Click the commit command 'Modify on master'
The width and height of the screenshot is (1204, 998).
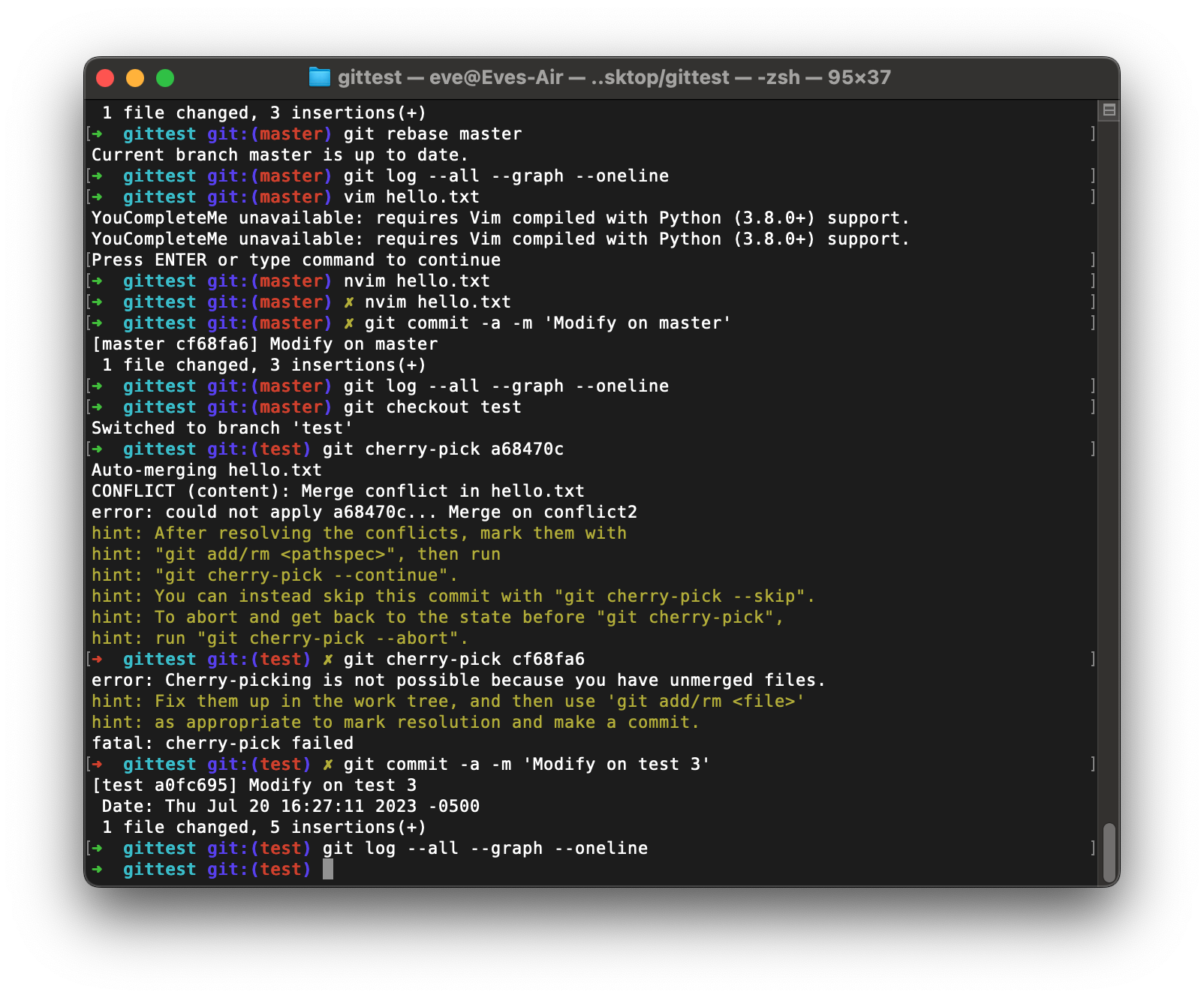tap(548, 323)
